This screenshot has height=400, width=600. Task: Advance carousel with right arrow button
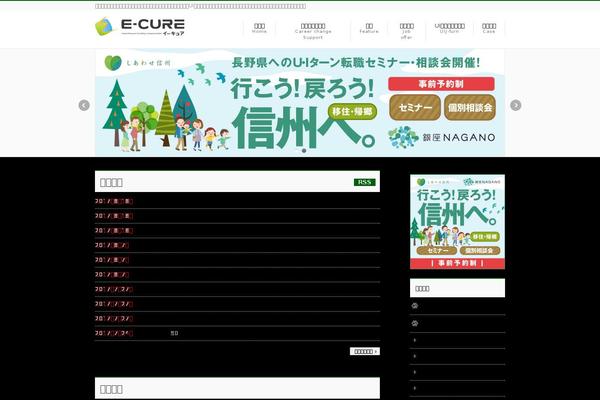point(516,105)
